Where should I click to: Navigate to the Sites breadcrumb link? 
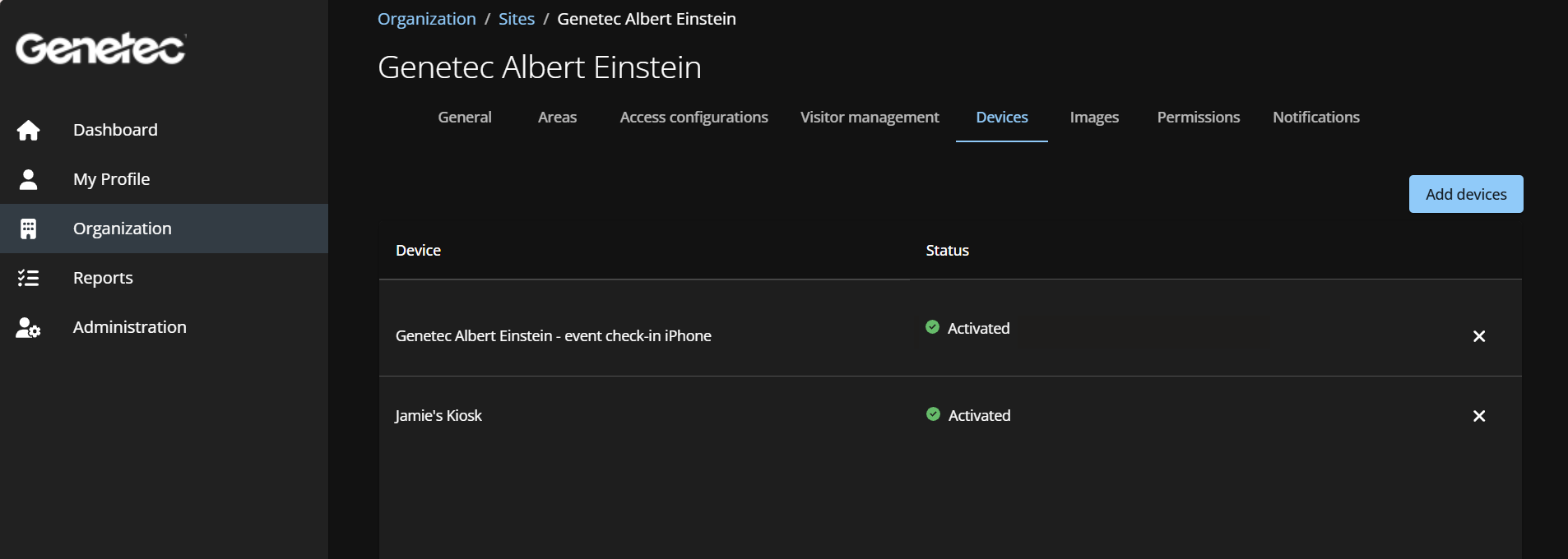516,19
